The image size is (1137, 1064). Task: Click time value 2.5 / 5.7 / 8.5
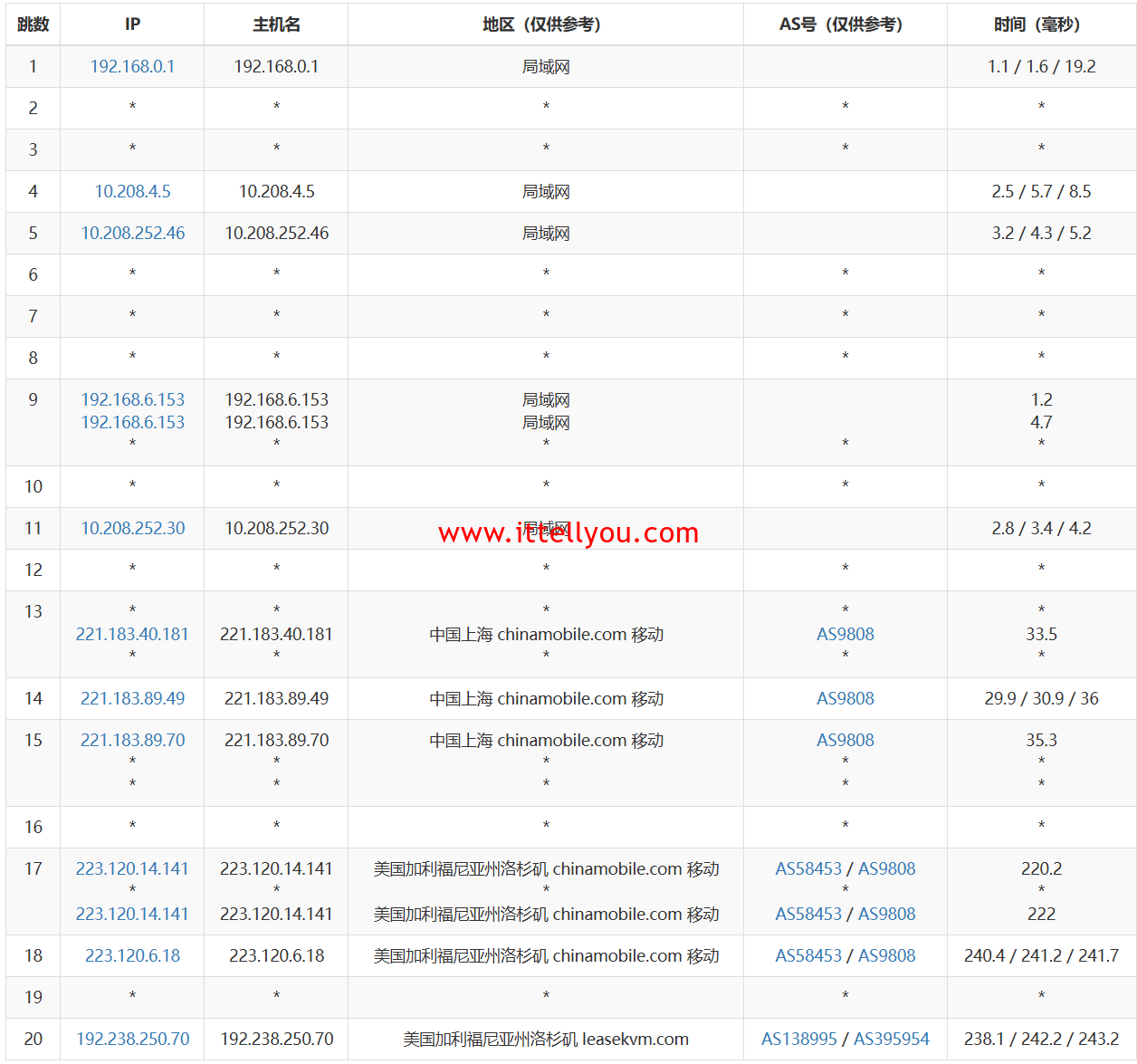(1041, 191)
